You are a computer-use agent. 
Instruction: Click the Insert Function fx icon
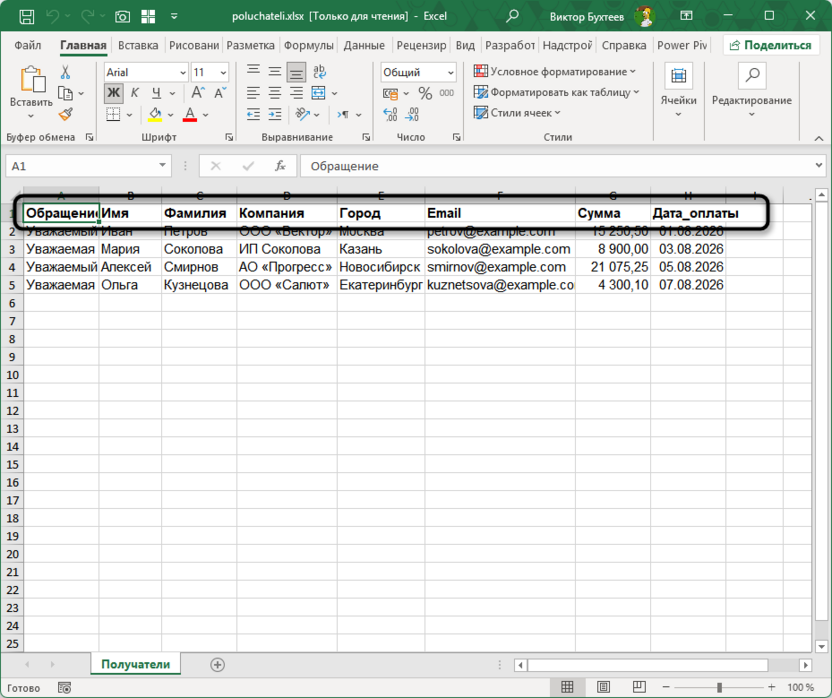click(x=280, y=166)
